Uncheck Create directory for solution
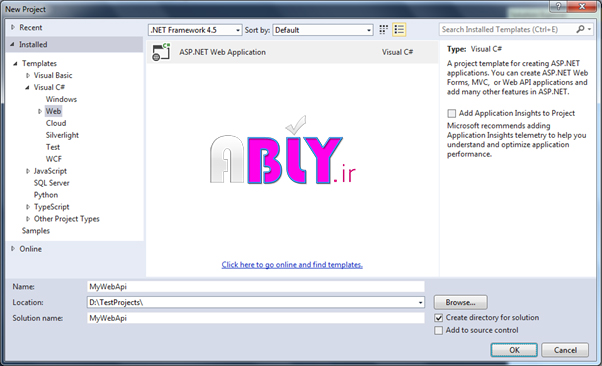 pos(438,318)
